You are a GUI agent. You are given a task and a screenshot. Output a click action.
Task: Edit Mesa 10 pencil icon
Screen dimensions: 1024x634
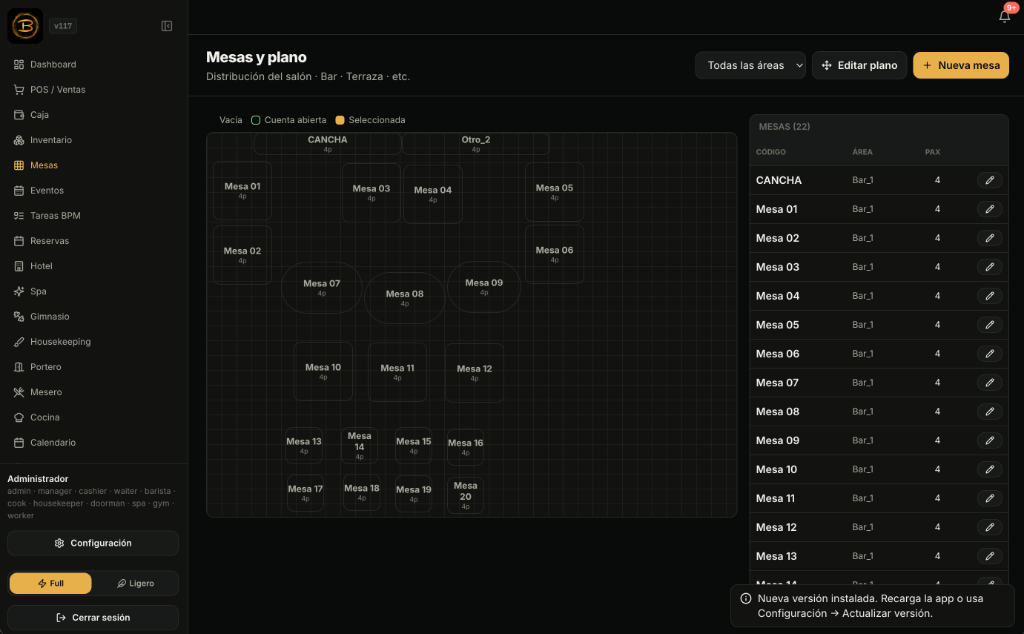point(989,469)
